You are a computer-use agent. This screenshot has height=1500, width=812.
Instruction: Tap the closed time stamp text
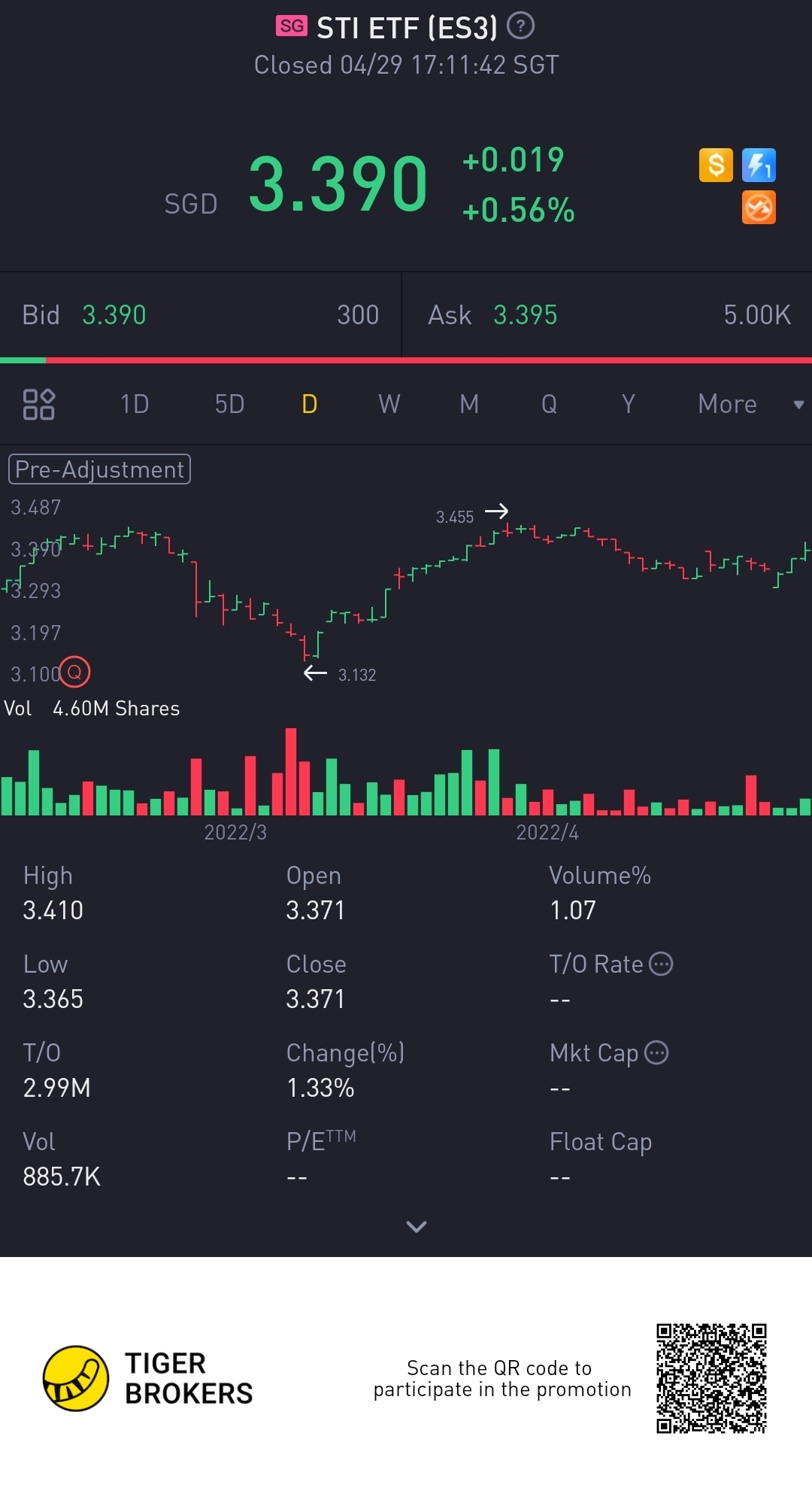click(x=407, y=65)
